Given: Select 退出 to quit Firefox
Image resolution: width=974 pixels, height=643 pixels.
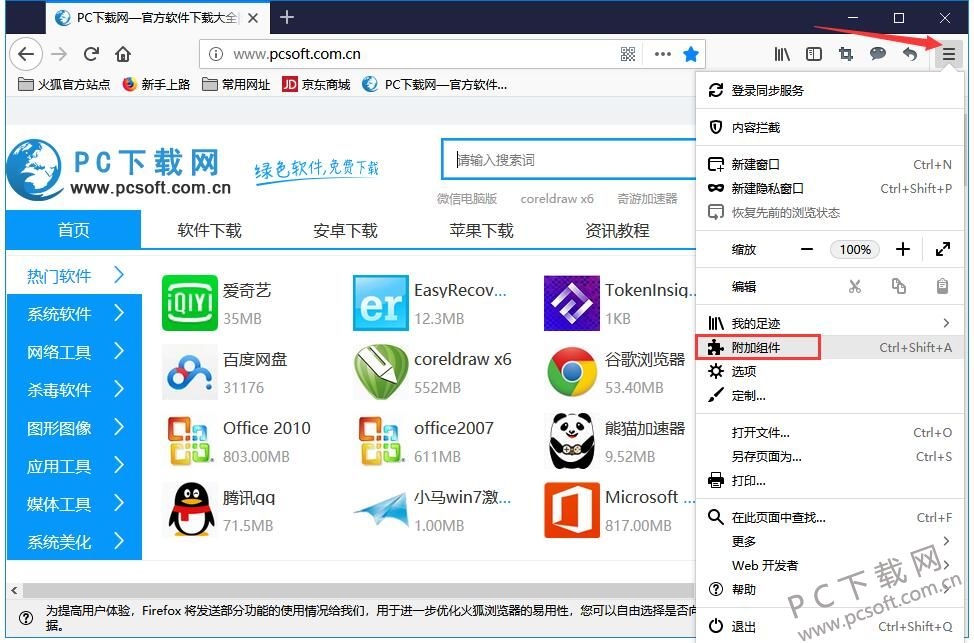Looking at the screenshot, I should [830, 626].
